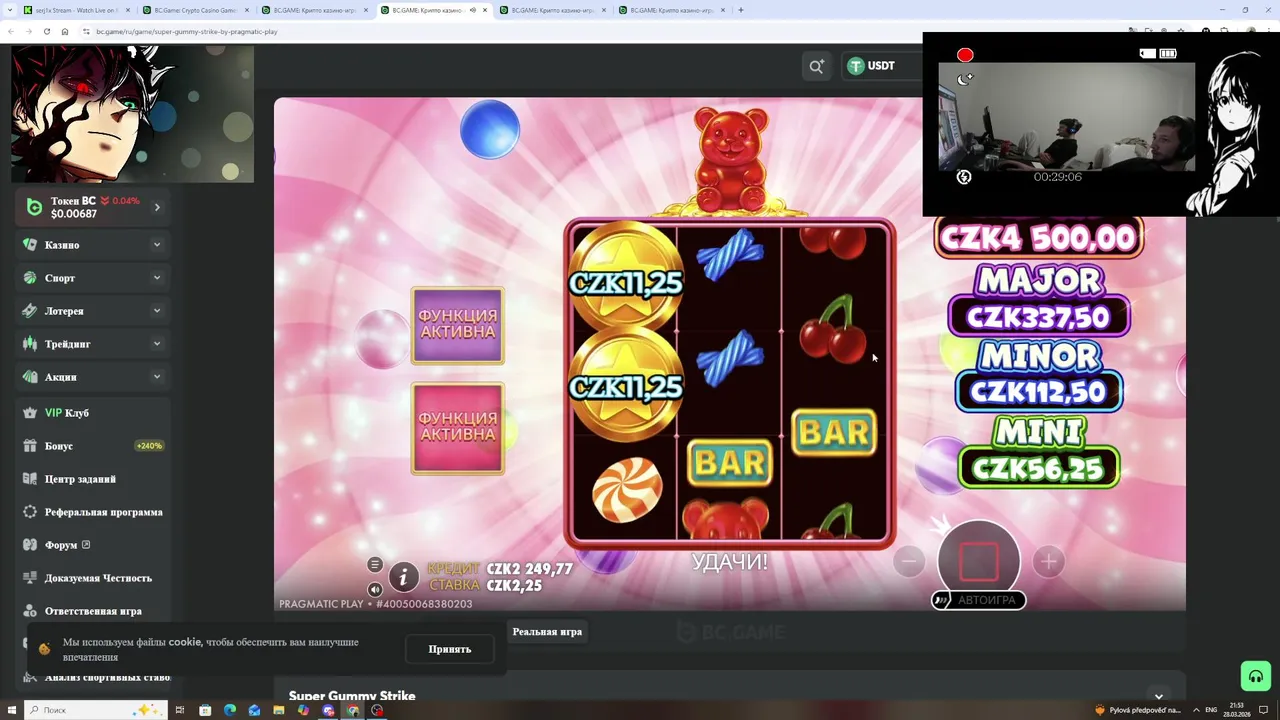The height and width of the screenshot is (720, 1280).
Task: Go back in the browser
Action: (x=11, y=32)
